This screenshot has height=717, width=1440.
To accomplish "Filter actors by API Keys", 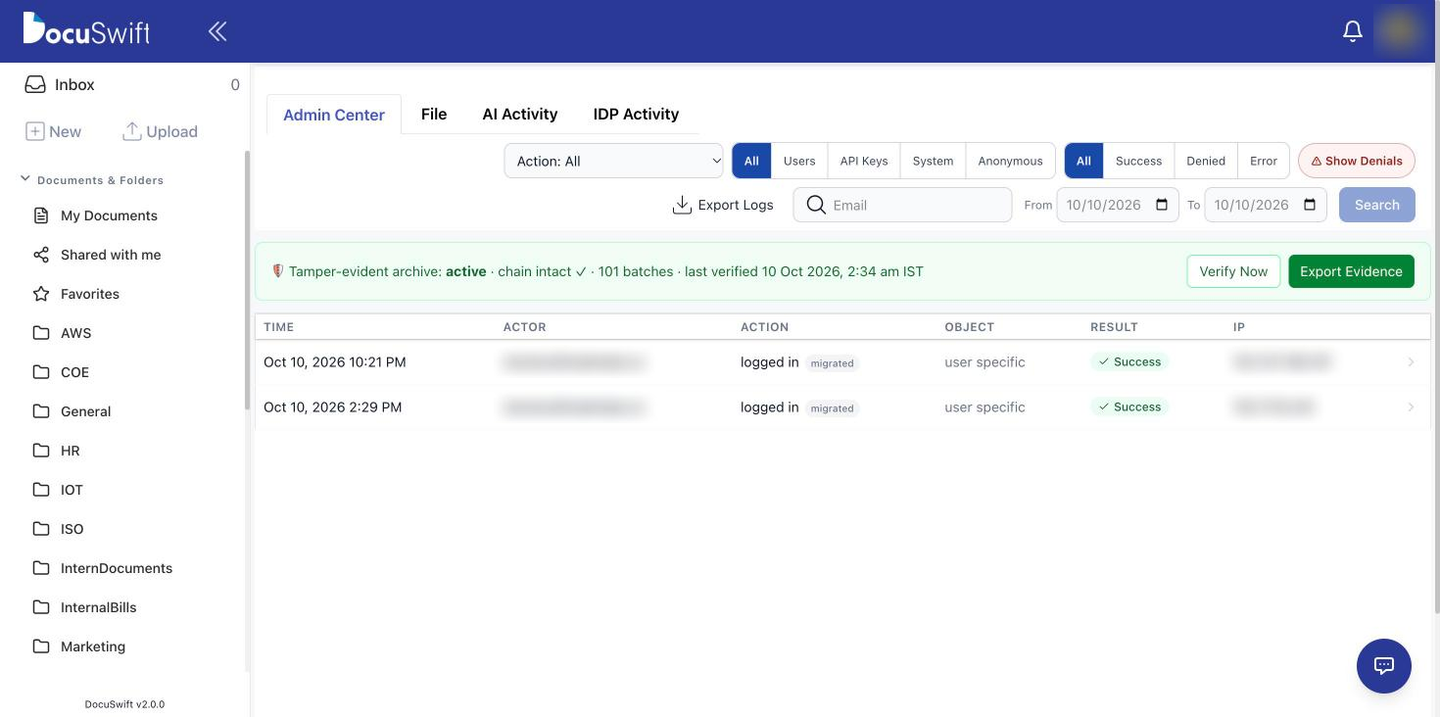I will pyautogui.click(x=864, y=161).
